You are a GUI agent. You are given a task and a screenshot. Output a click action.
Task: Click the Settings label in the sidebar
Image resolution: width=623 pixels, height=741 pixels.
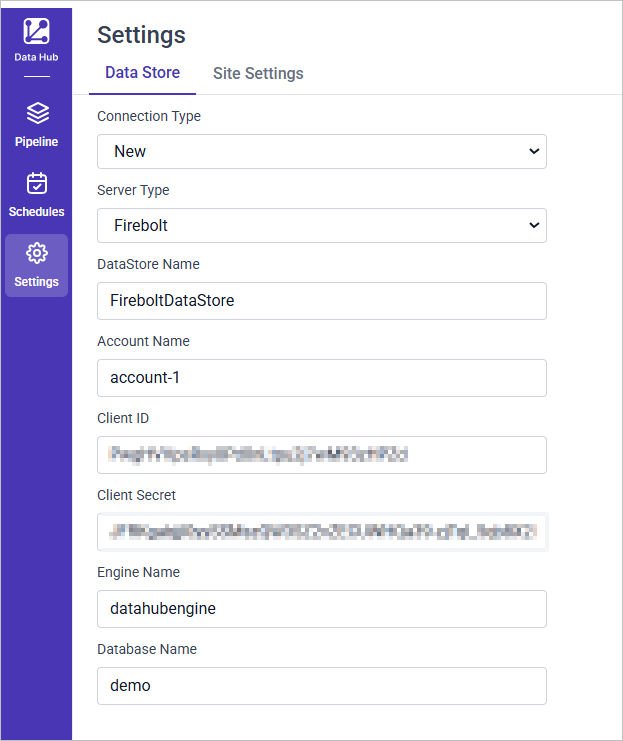coord(36,282)
